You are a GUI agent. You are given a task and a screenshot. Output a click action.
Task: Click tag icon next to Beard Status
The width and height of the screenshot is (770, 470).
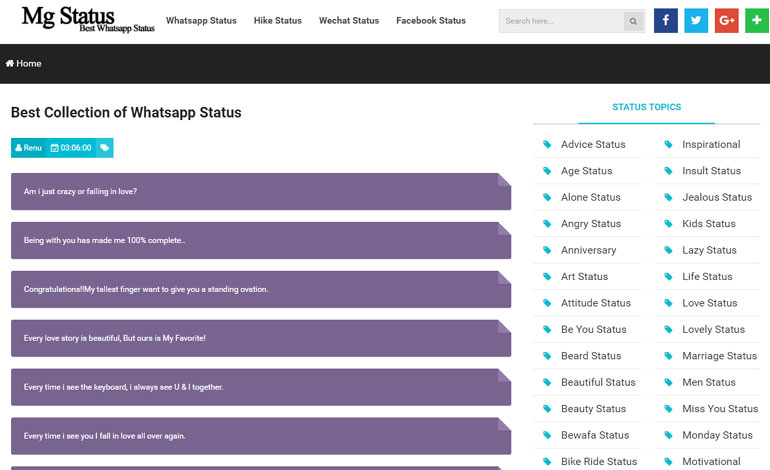point(547,356)
